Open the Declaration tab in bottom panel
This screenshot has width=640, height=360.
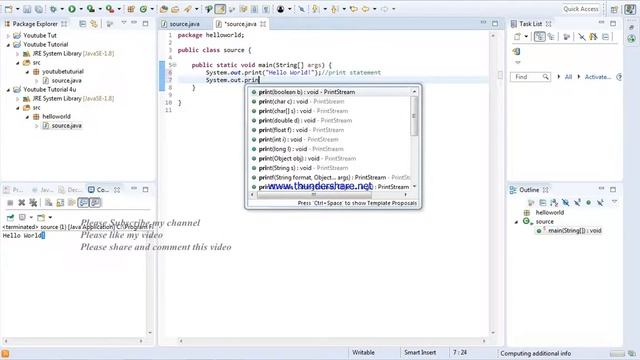tap(70, 190)
